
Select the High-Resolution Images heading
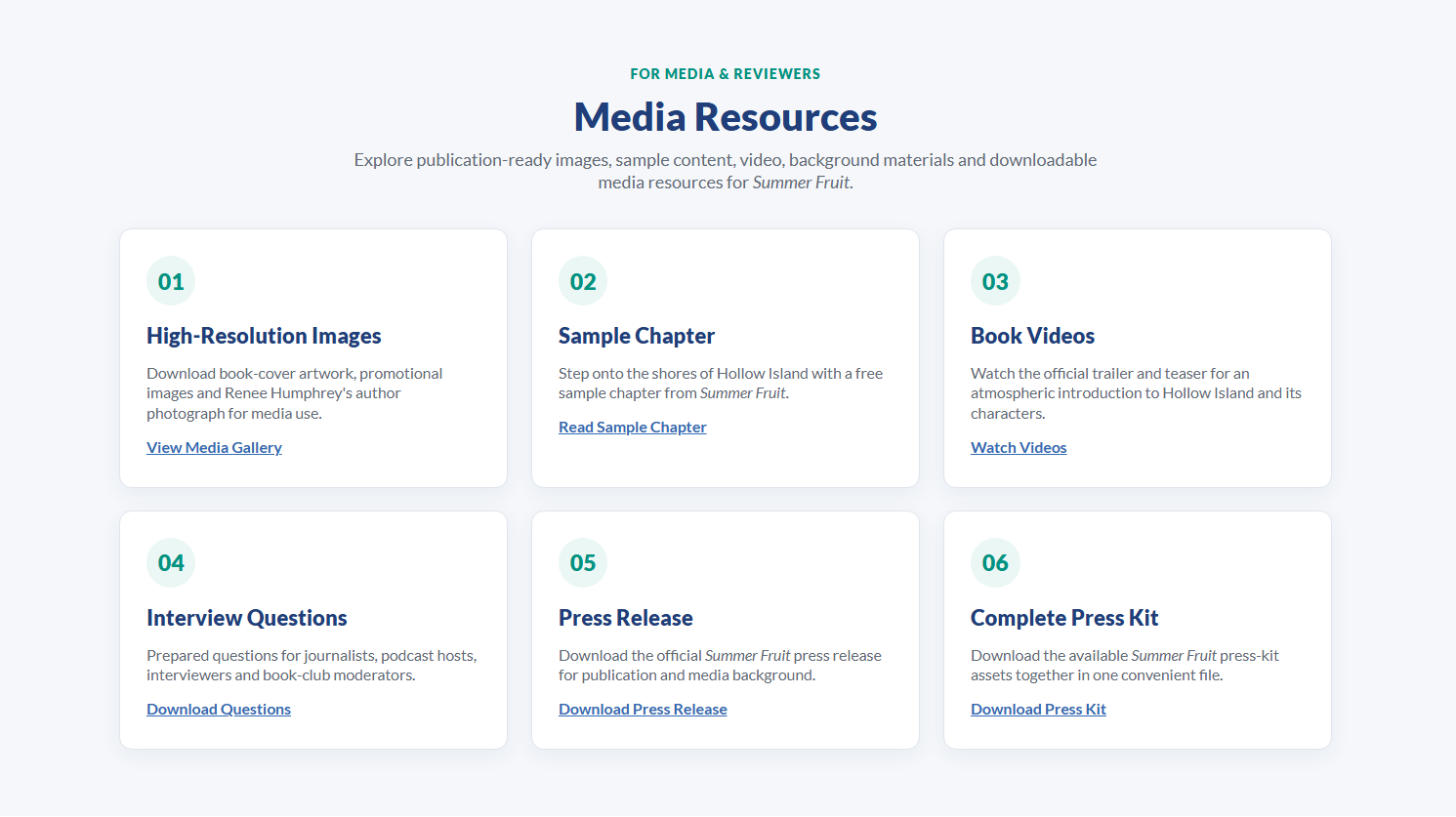pos(264,336)
